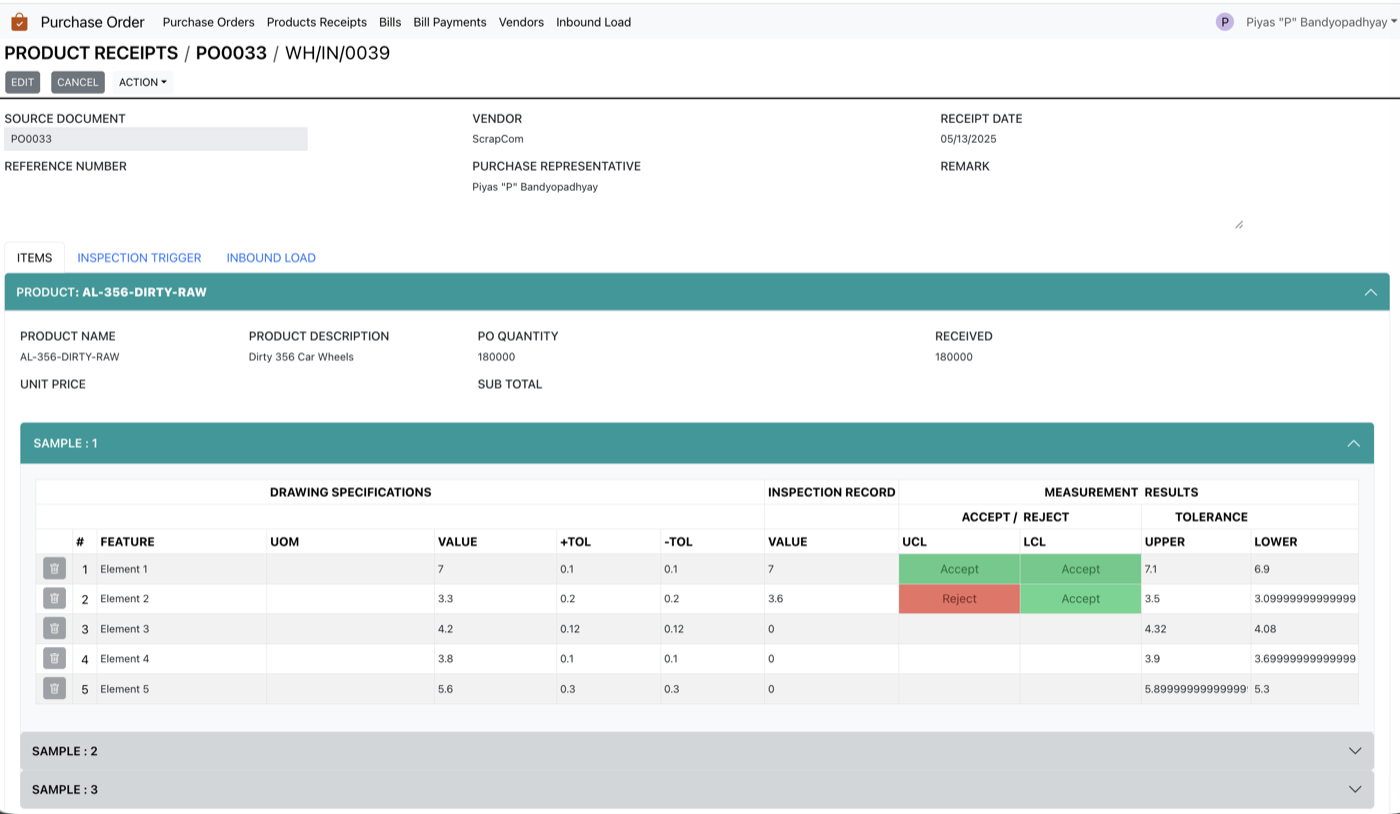Expand the Sample 2 section
The image size is (1400, 814).
tap(697, 751)
